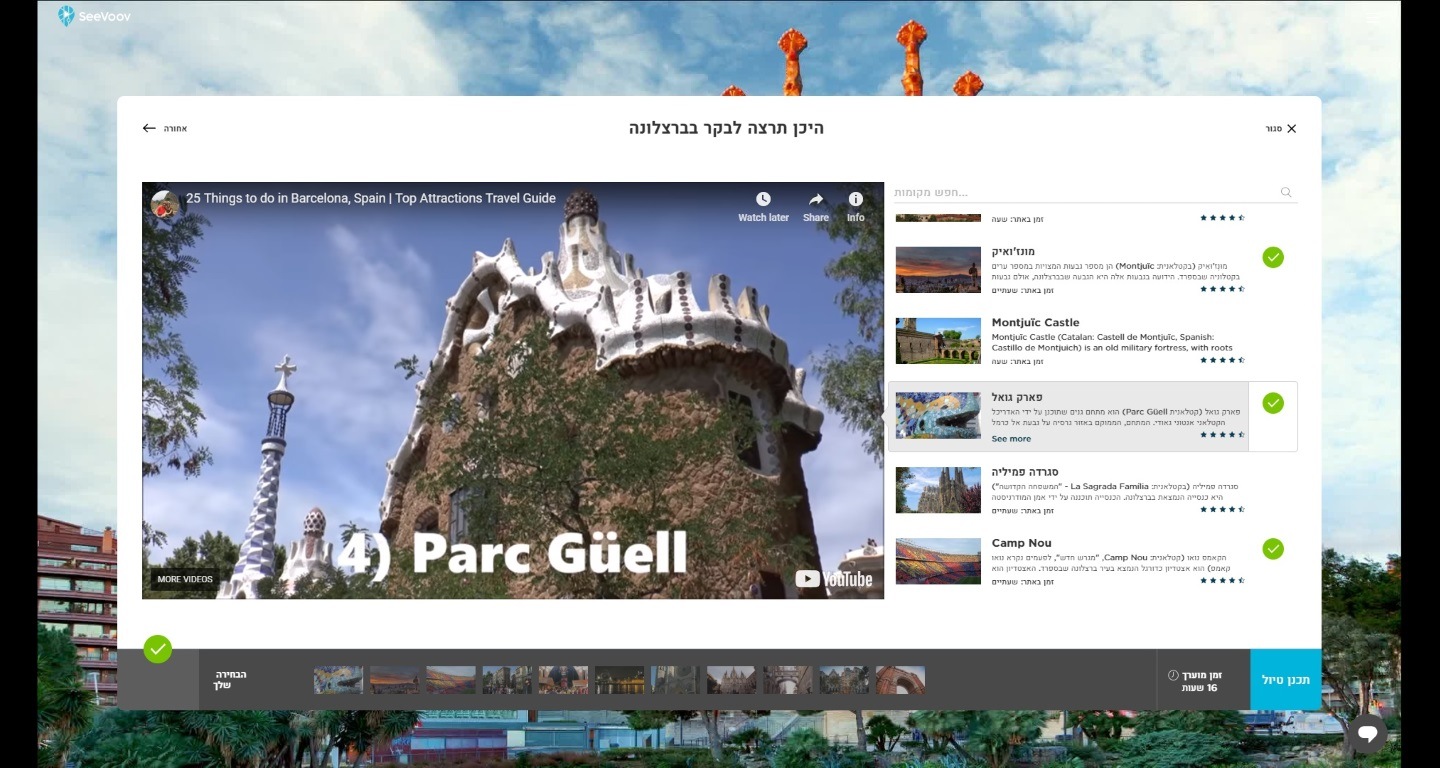Select the Camp Nou title
The image size is (1440, 768).
[x=1021, y=543]
